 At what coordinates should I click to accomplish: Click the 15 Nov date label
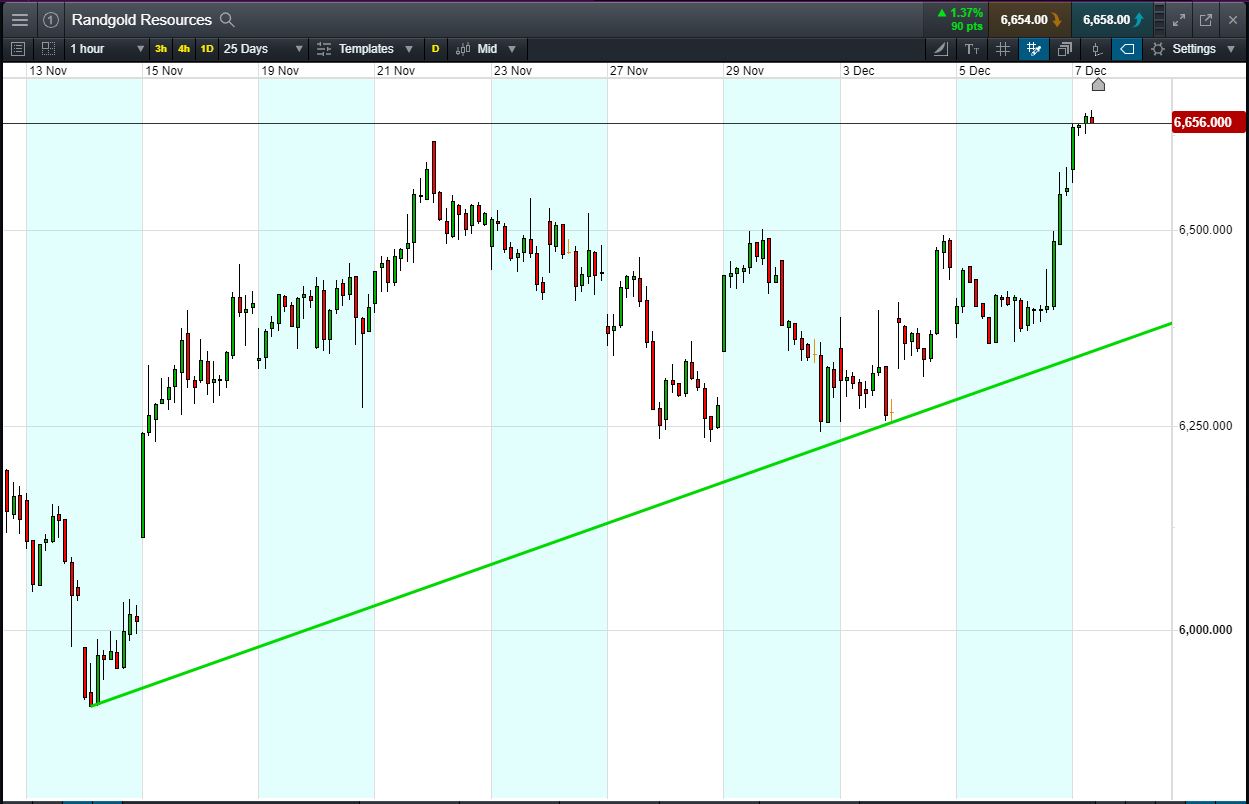coord(164,70)
